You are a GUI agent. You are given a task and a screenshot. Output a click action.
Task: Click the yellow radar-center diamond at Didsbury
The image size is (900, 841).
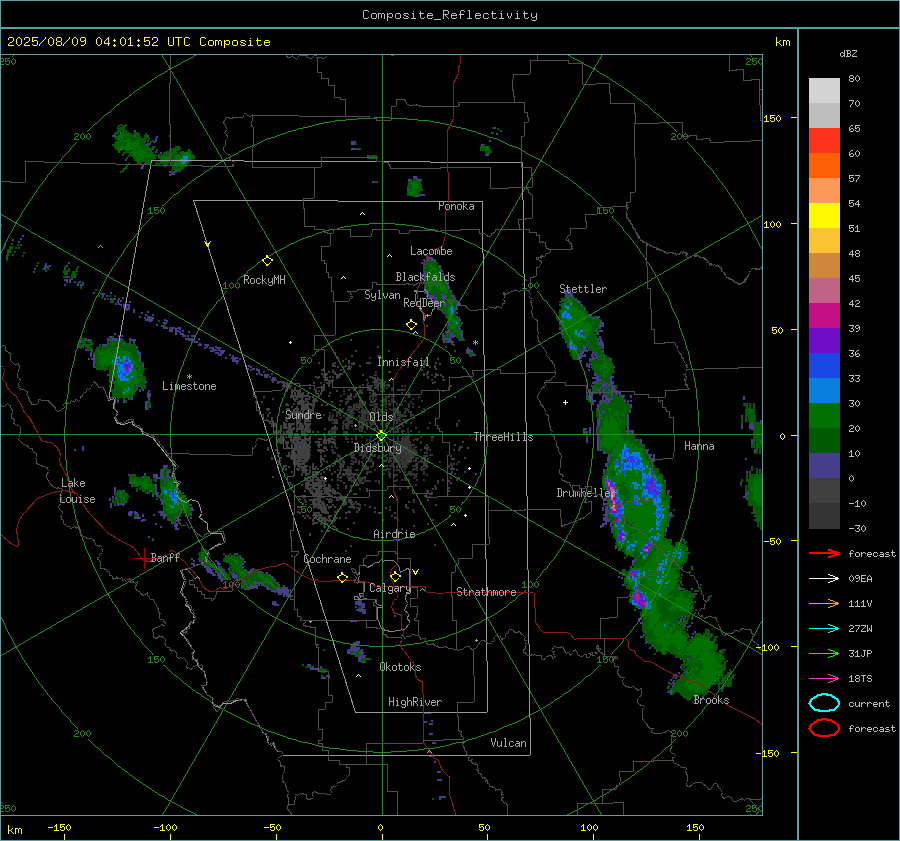381,436
